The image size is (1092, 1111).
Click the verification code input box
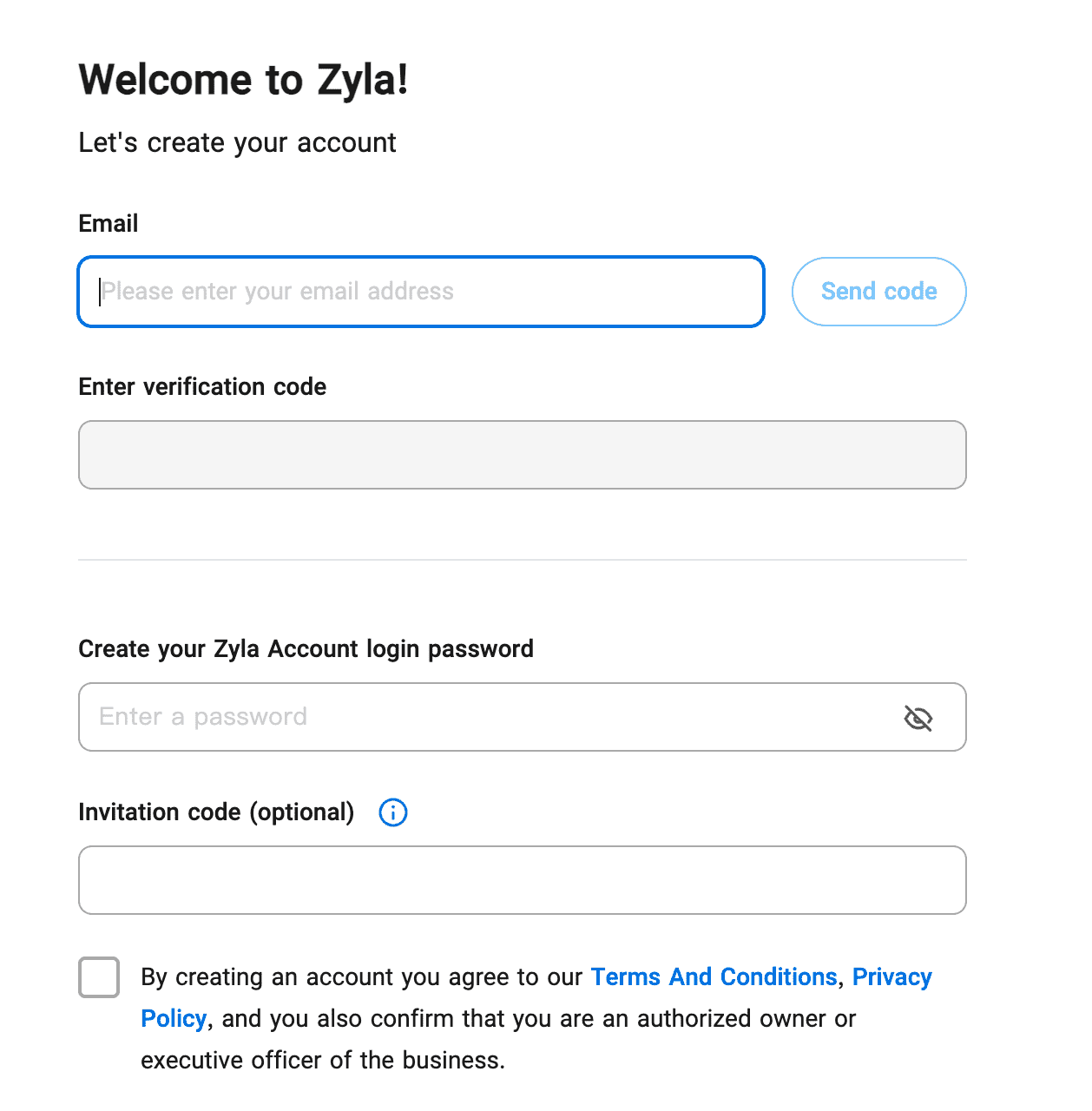(522, 455)
